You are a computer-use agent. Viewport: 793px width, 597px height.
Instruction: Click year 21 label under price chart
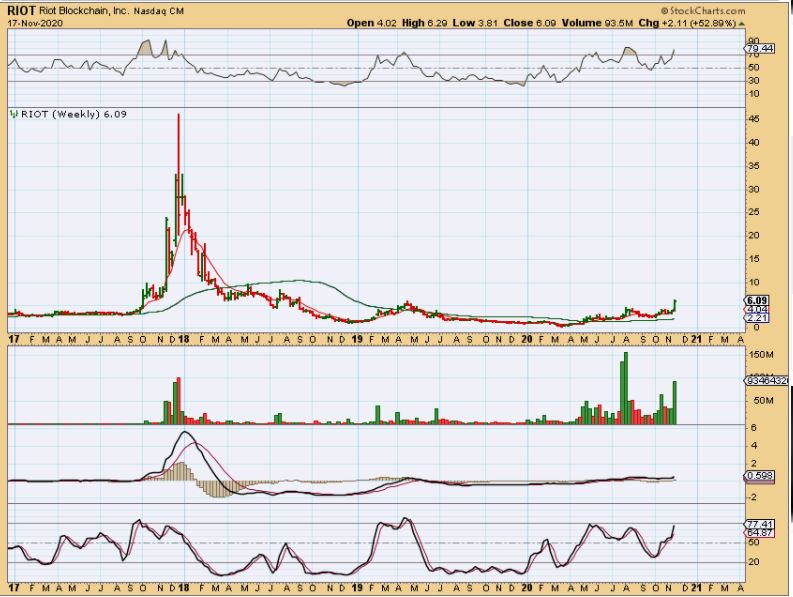696,339
